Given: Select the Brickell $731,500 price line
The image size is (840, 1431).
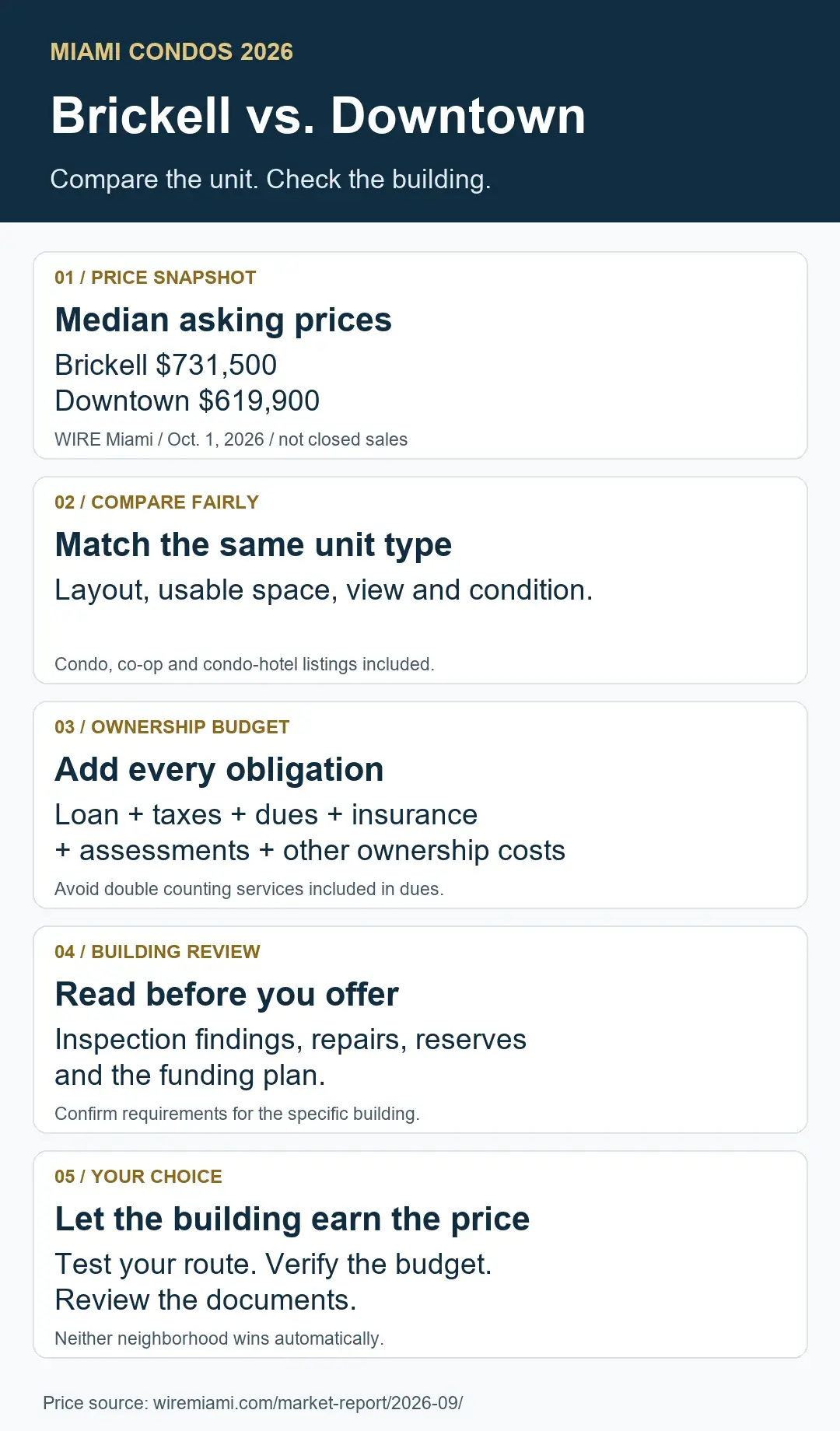Looking at the screenshot, I should tap(166, 365).
